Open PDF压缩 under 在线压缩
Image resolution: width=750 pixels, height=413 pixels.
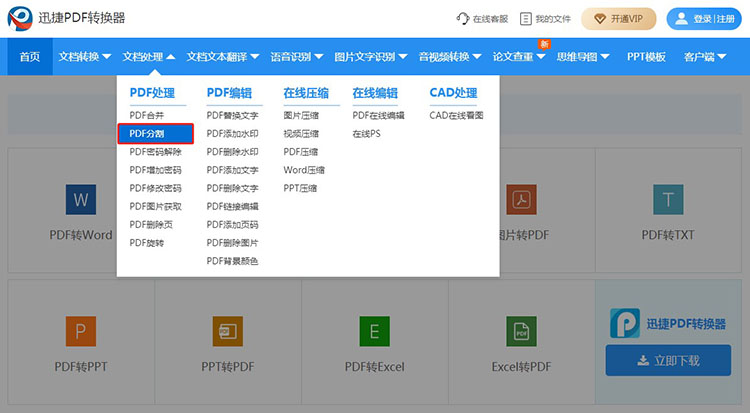pos(300,152)
